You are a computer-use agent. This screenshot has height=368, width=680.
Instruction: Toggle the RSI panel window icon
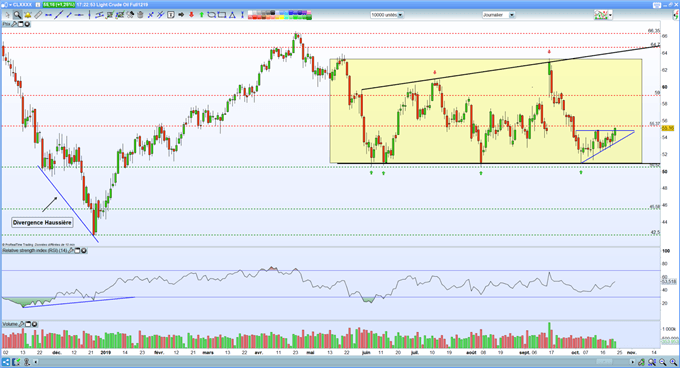click(78, 251)
